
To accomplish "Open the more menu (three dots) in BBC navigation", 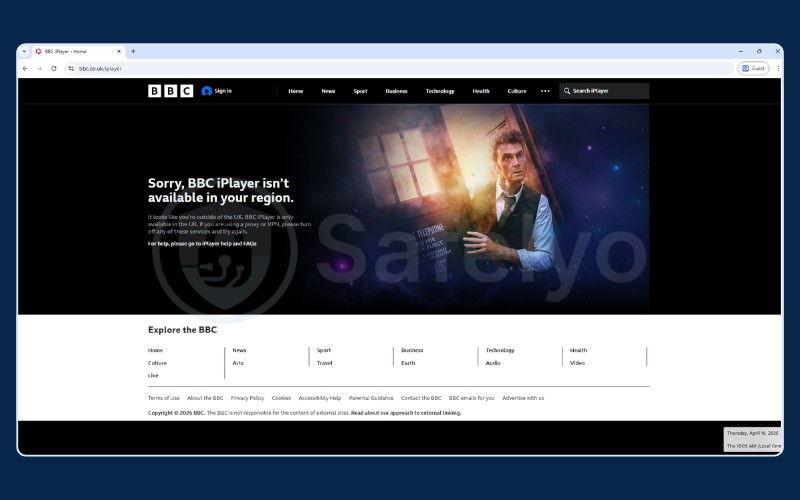I will pyautogui.click(x=545, y=91).
